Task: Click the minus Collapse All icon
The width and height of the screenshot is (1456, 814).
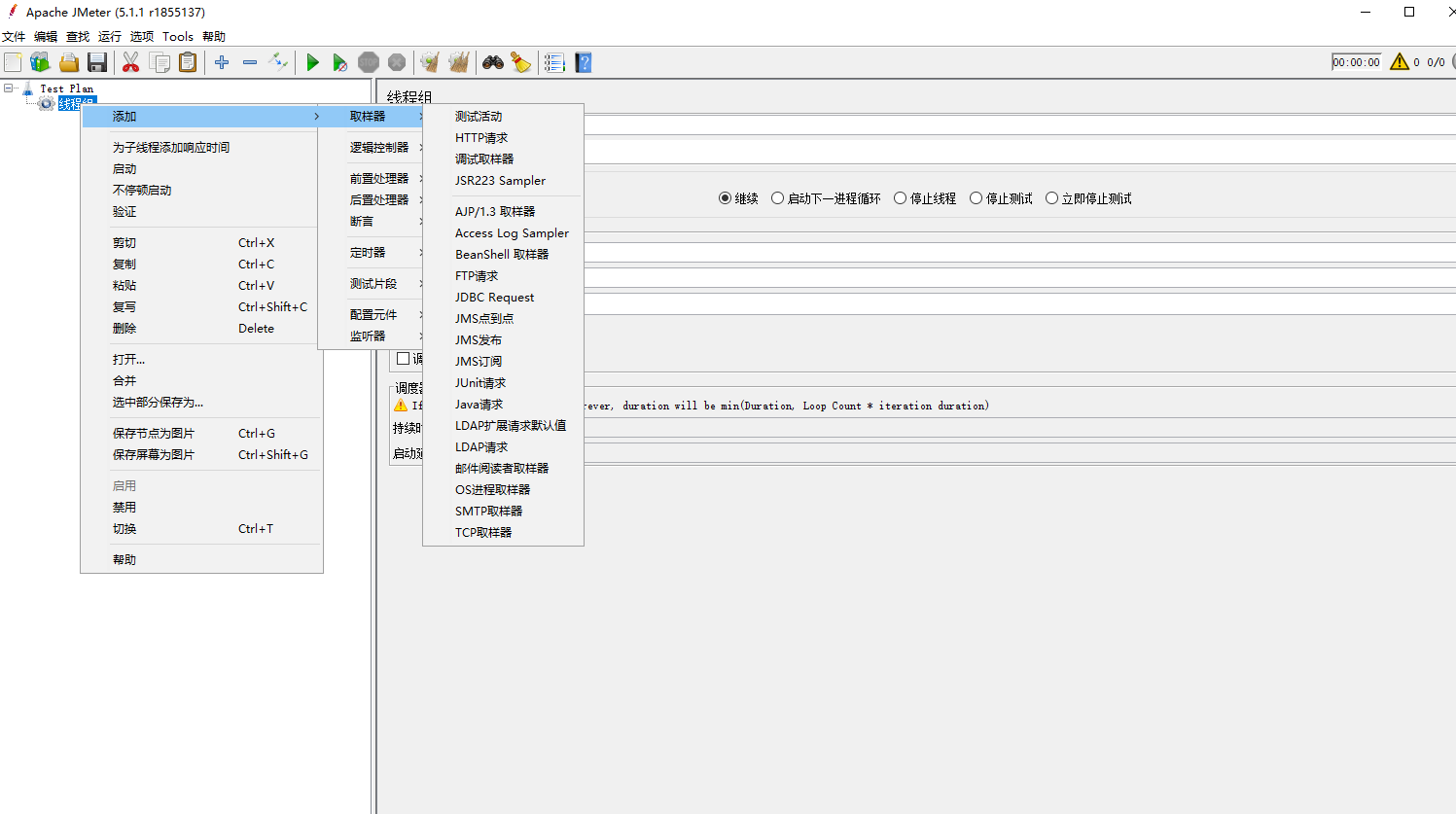Action: 250,62
